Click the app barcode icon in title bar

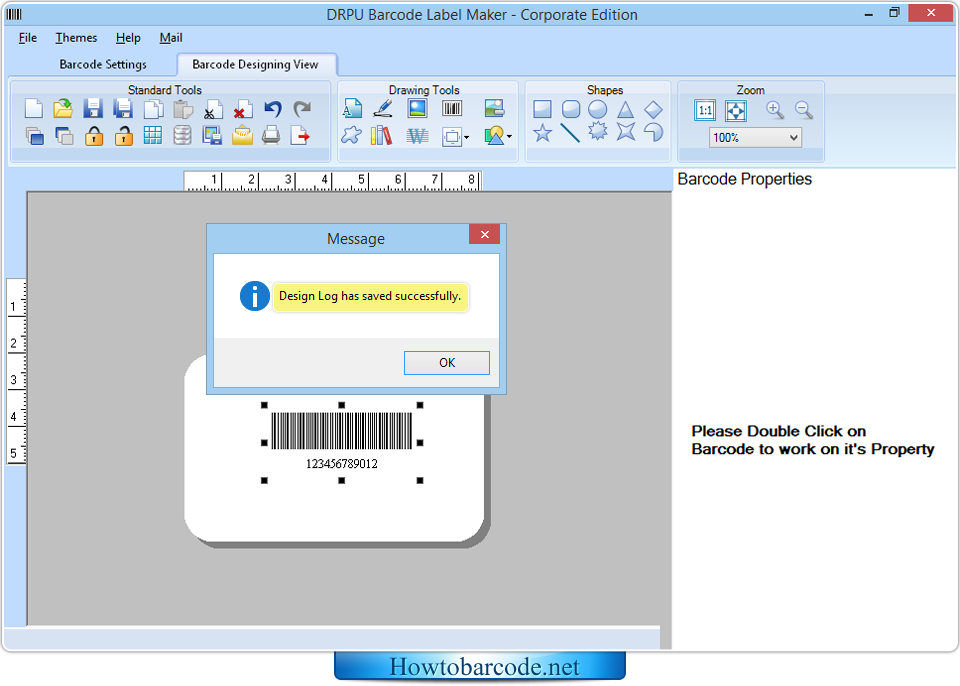[x=14, y=13]
